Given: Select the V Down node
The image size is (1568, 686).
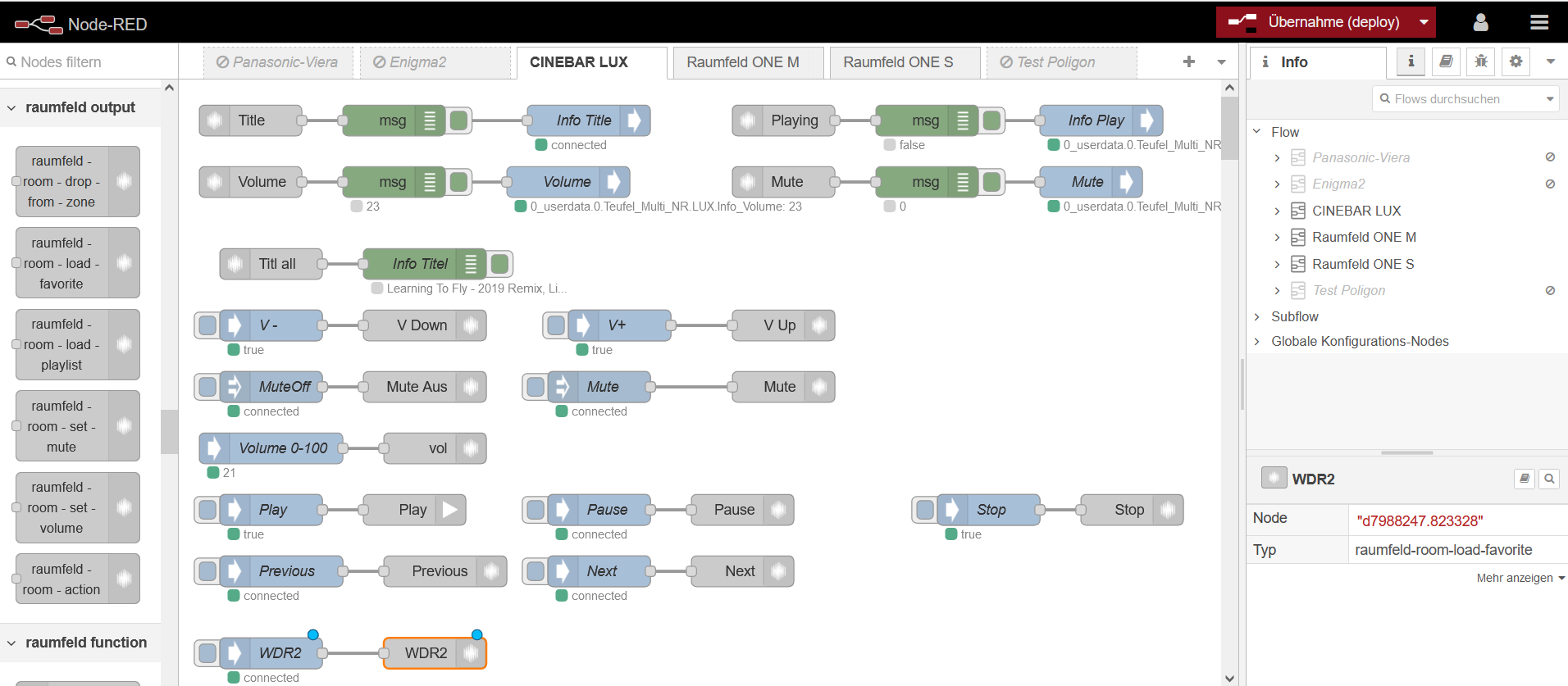Looking at the screenshot, I should pyautogui.click(x=425, y=325).
